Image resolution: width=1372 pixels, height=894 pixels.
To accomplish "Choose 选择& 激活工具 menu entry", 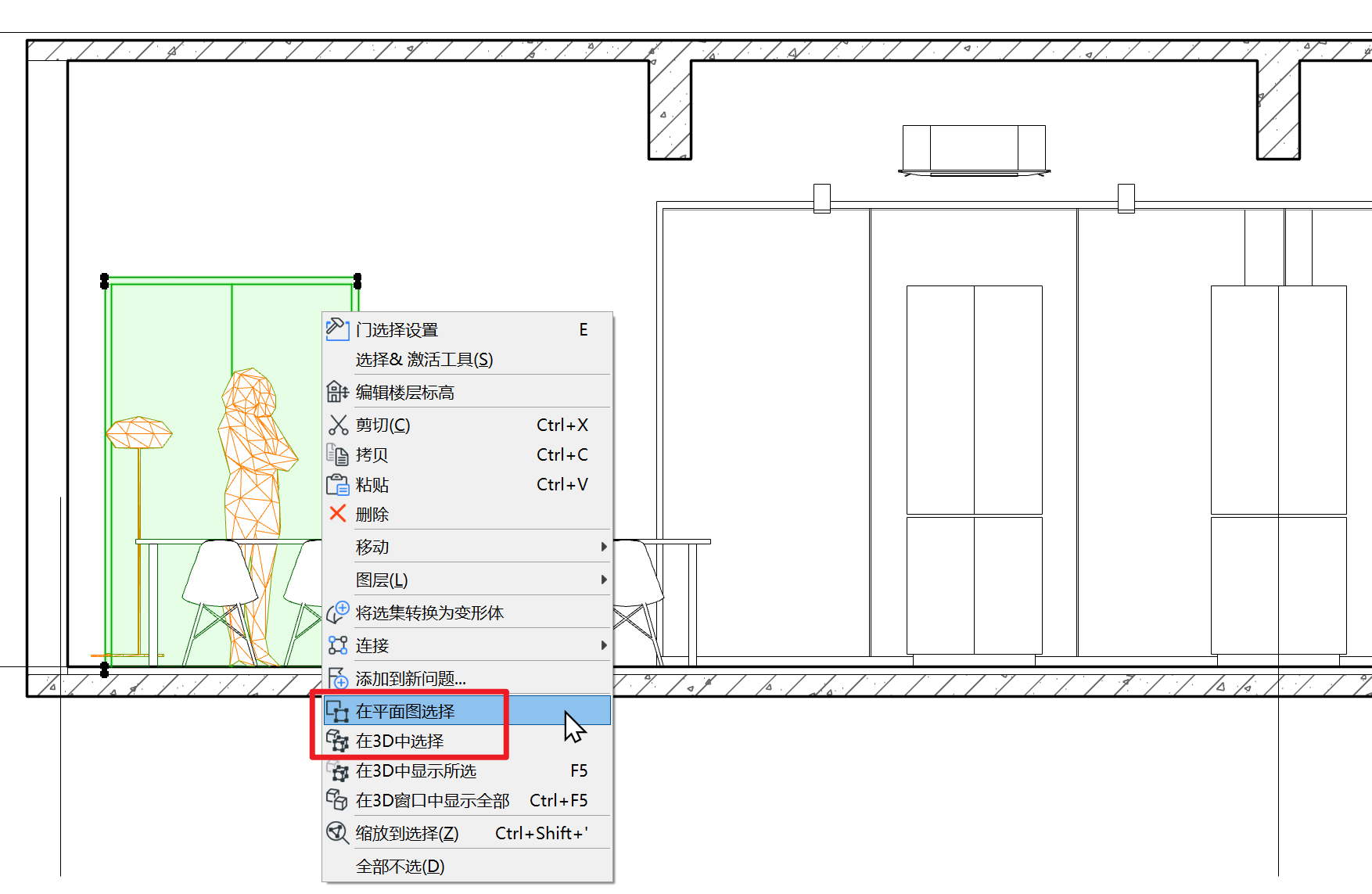I will click(426, 359).
